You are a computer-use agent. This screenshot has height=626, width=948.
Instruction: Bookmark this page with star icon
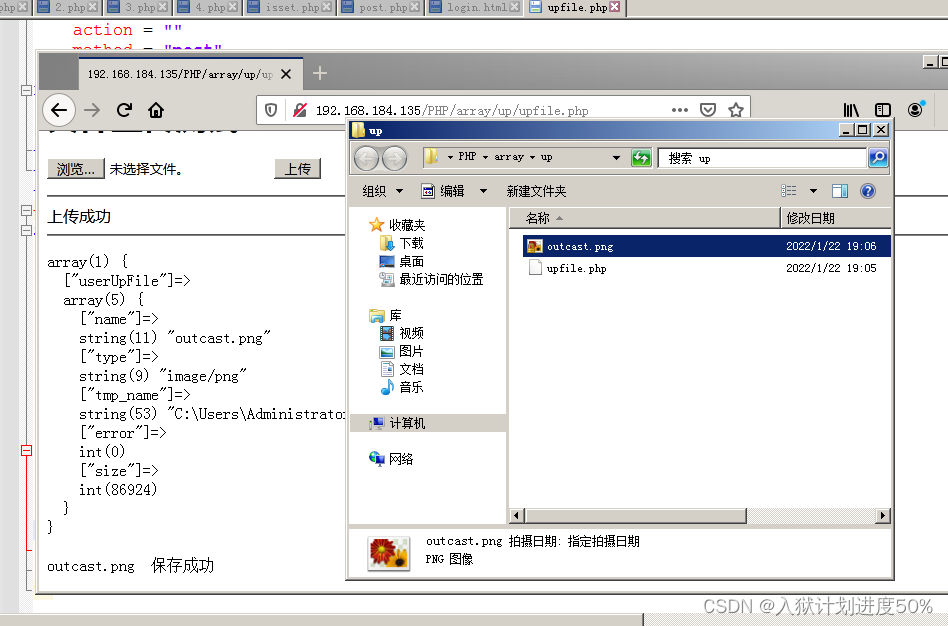736,109
